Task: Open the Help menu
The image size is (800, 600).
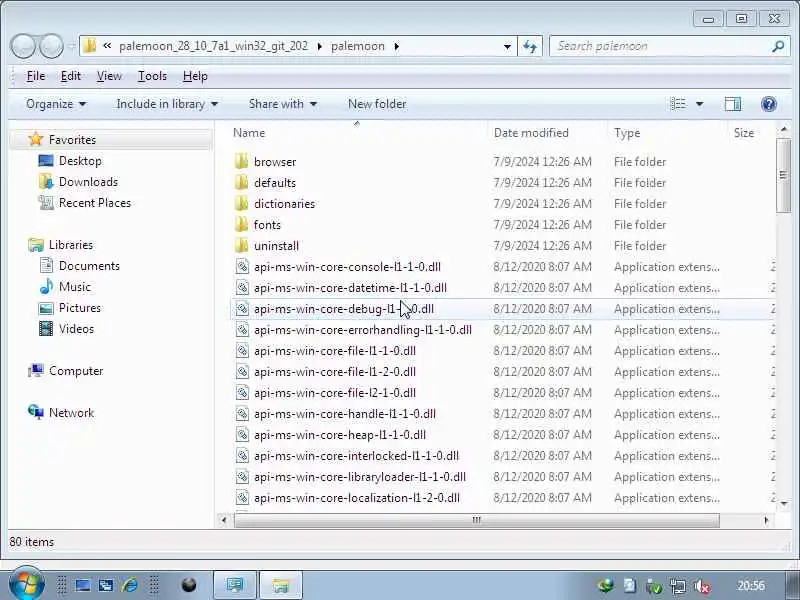Action: [x=195, y=76]
